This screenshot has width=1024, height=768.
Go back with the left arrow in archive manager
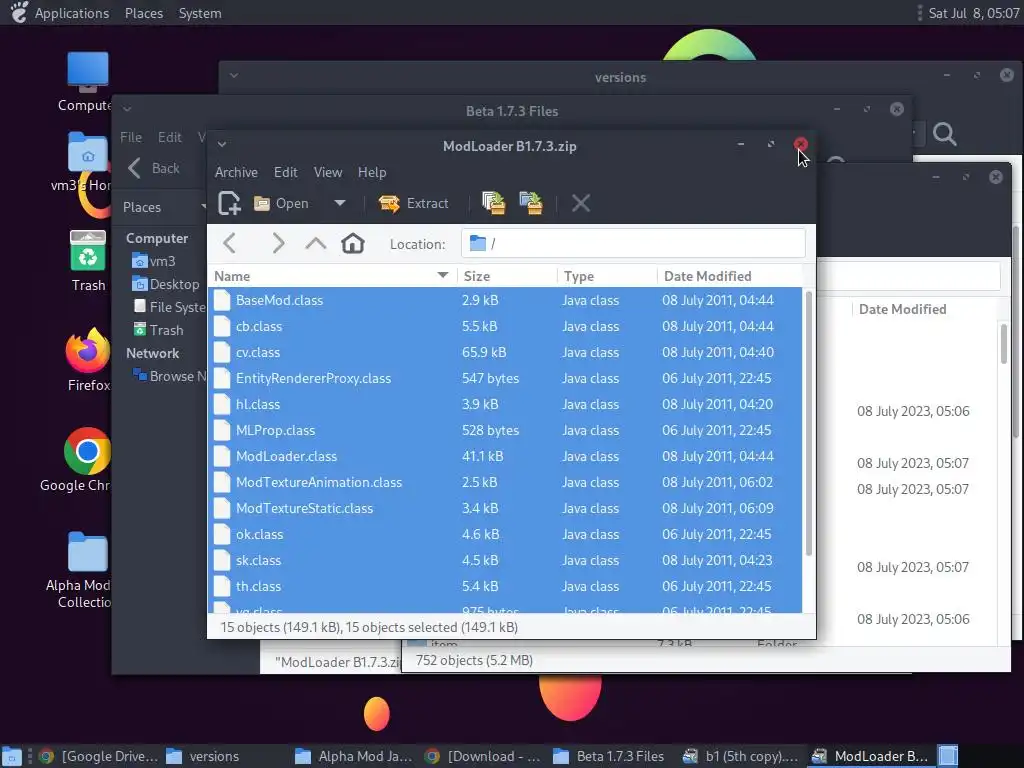coord(230,244)
